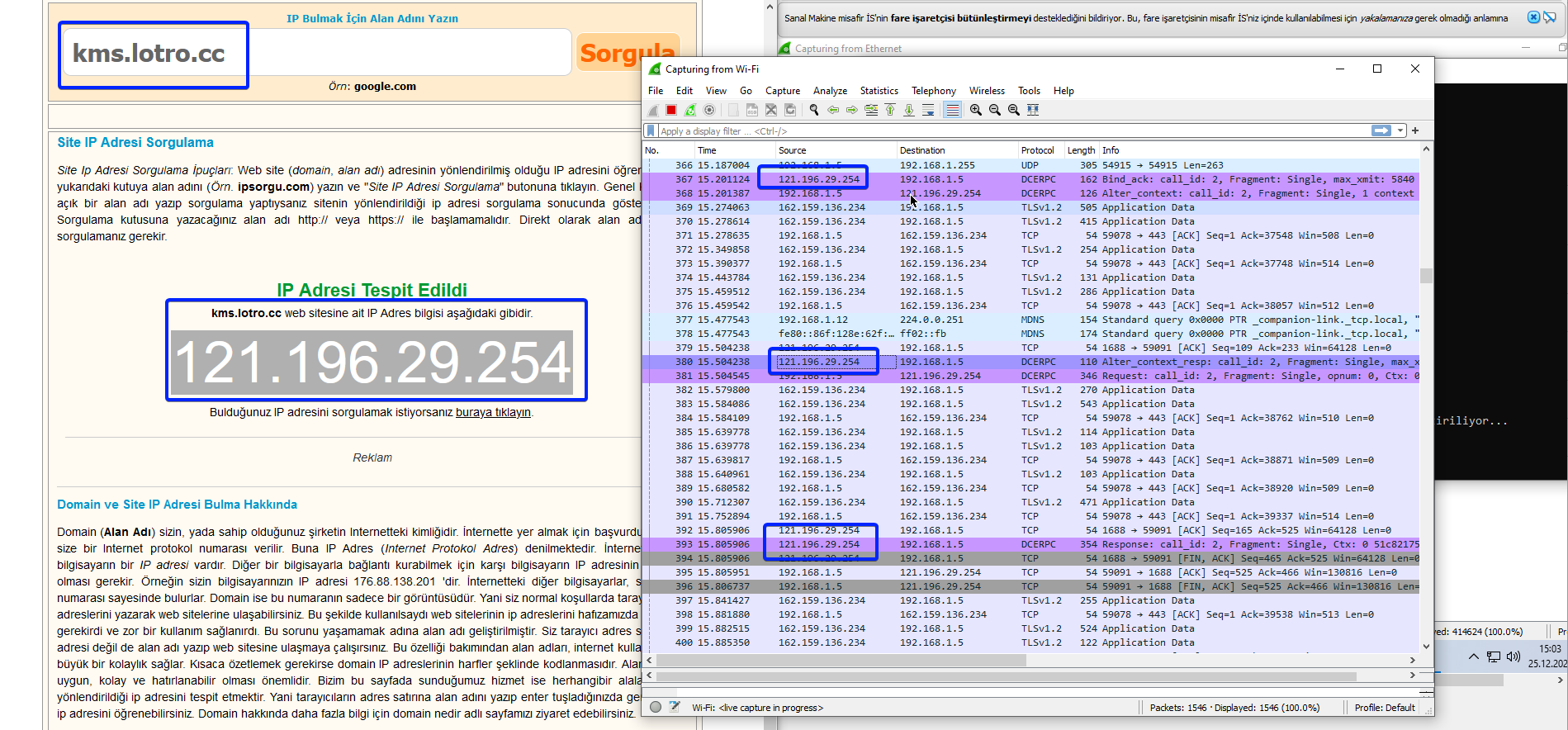Open the Statistics menu
The image size is (1568, 730).
pos(879,91)
